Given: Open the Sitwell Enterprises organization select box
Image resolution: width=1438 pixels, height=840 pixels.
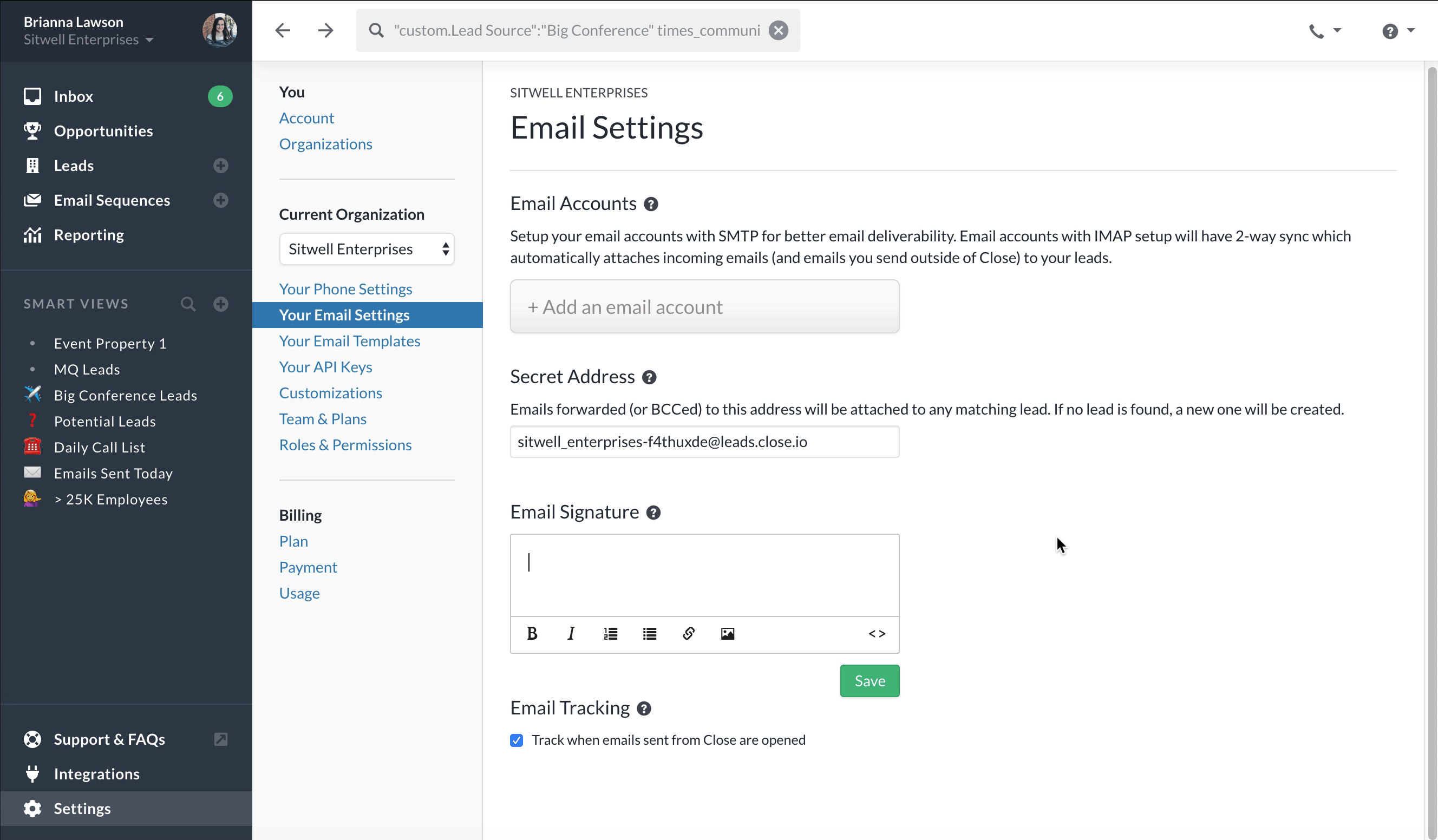Looking at the screenshot, I should 367,249.
